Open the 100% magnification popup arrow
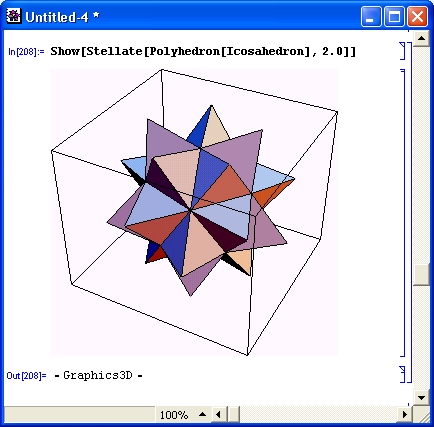 pyautogui.click(x=202, y=415)
